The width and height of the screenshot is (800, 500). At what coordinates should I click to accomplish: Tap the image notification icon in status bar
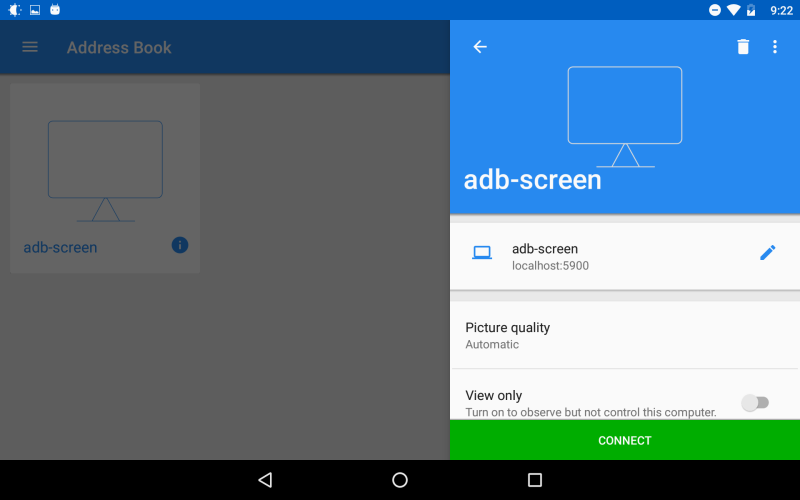pos(35,10)
